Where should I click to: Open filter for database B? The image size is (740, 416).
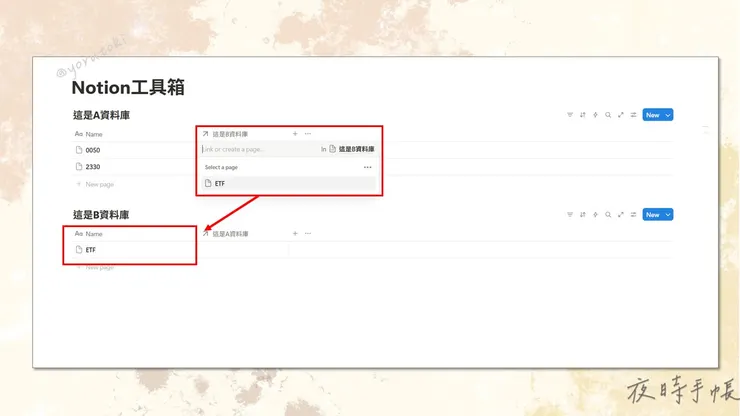pyautogui.click(x=570, y=214)
